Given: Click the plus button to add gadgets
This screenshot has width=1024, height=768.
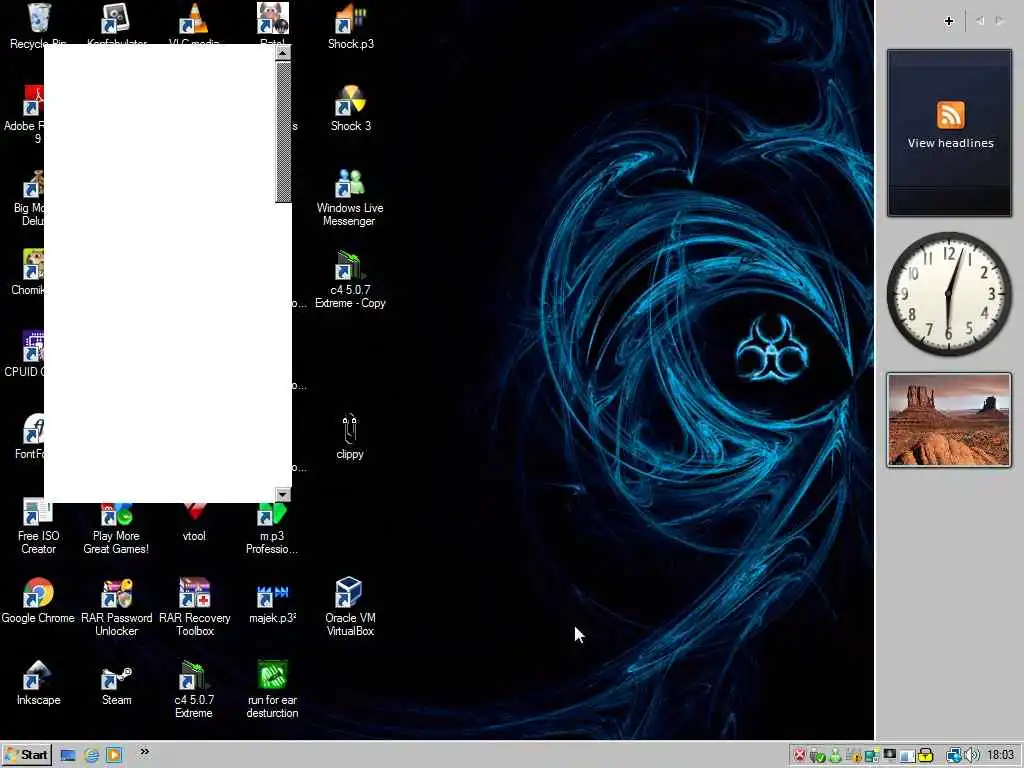Looking at the screenshot, I should coord(949,21).
